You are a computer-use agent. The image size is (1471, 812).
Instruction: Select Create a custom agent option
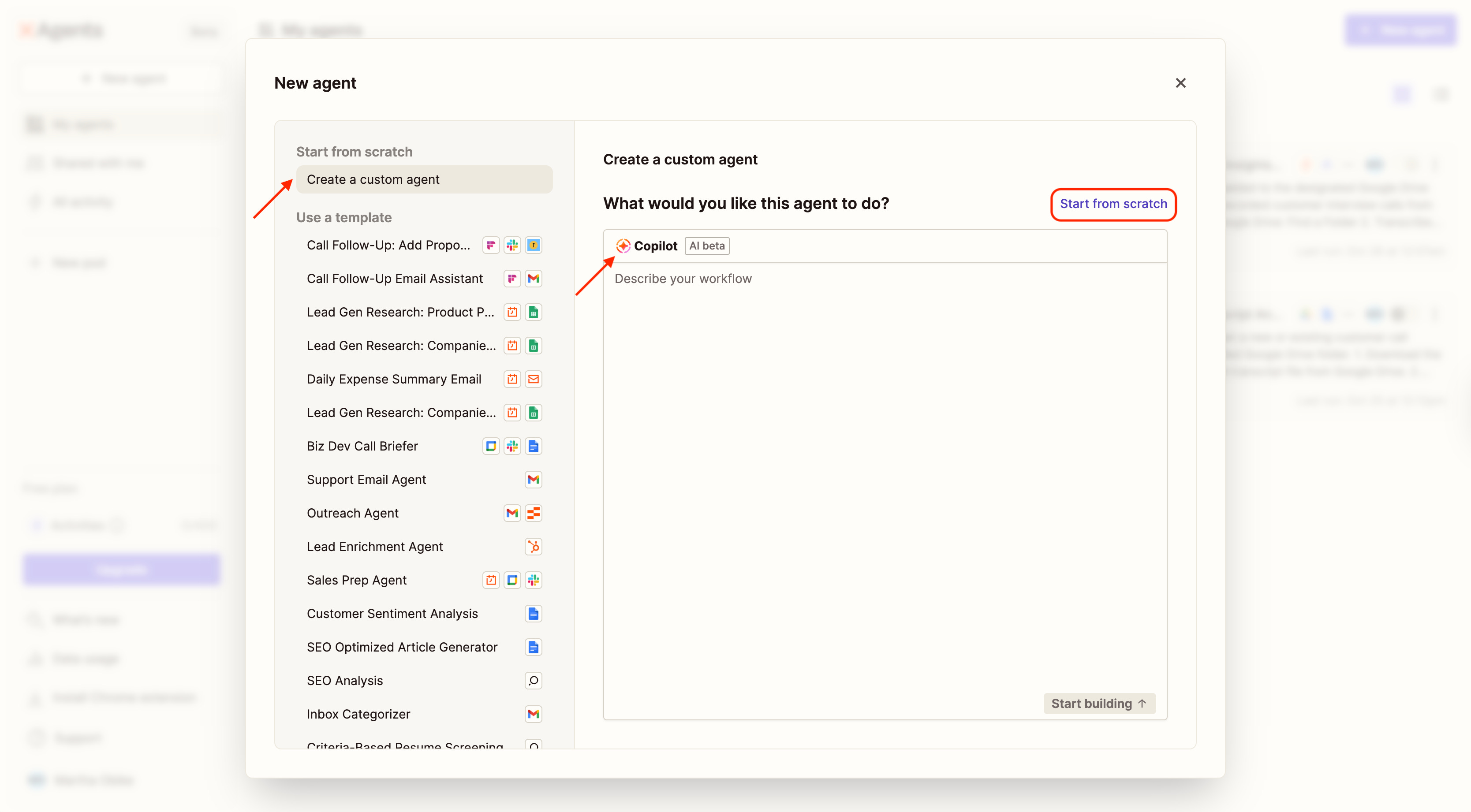(x=424, y=179)
